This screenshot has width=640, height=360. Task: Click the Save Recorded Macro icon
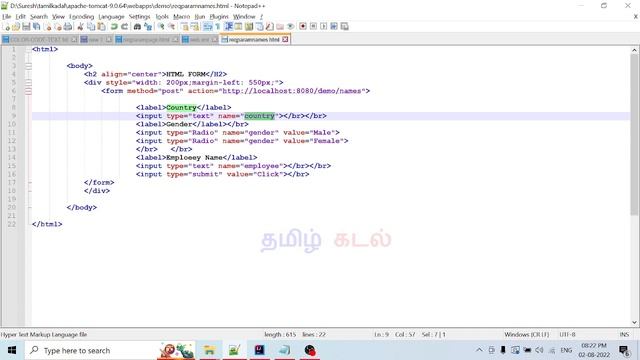click(344, 27)
